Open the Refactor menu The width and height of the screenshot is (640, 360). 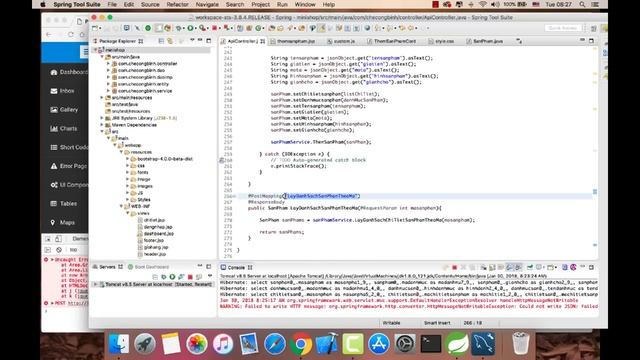pos(178,4)
